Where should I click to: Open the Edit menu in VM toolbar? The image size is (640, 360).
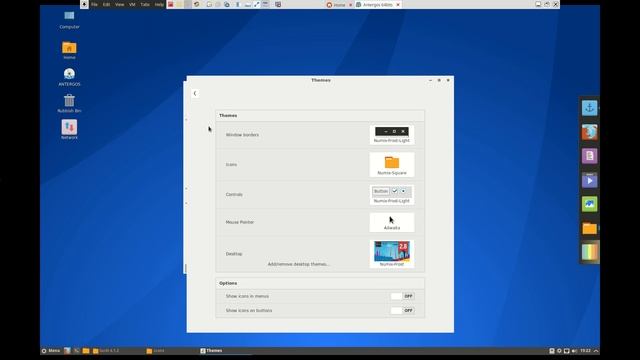(x=107, y=4)
